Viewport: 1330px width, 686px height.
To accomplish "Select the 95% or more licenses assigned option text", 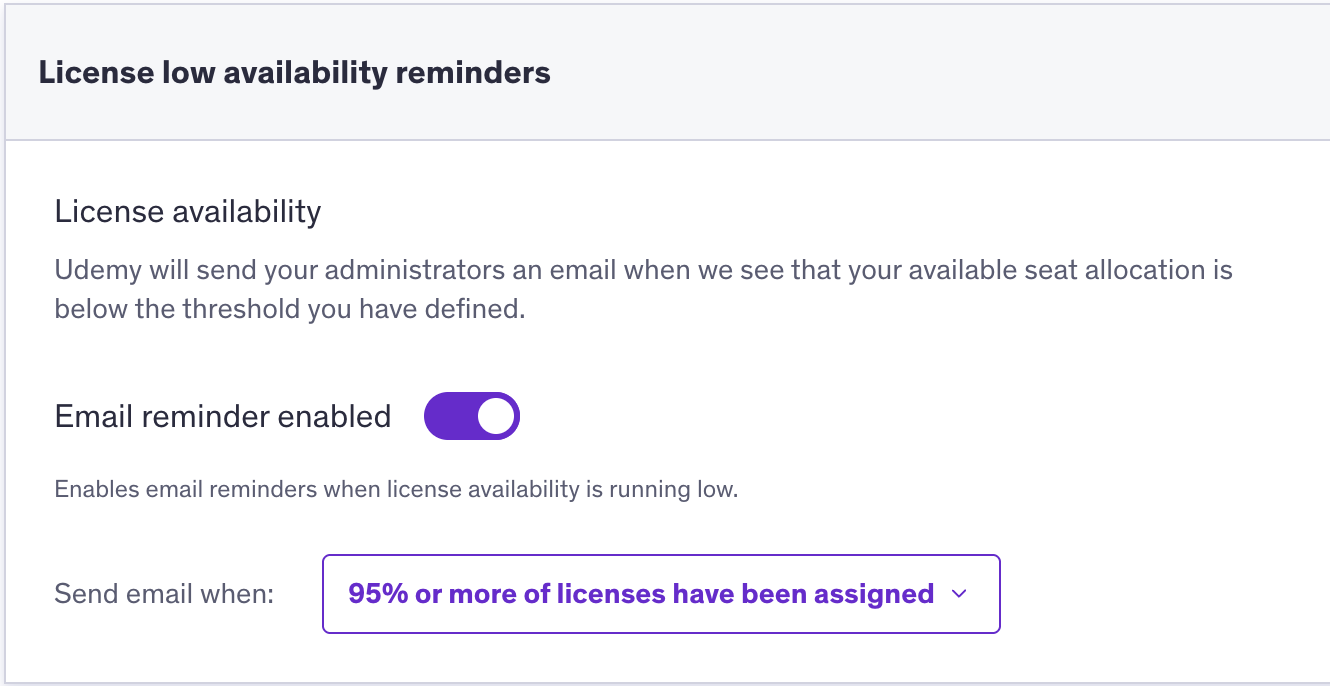I will click(x=641, y=594).
